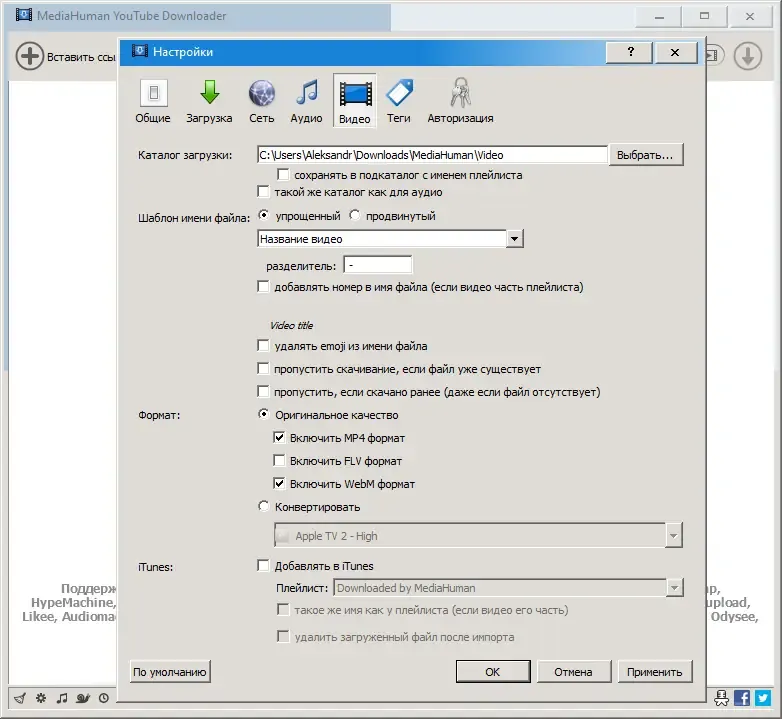The width and height of the screenshot is (782, 719).
Task: Check 'такое же имя как у плейлиста'
Action: pyautogui.click(x=283, y=610)
